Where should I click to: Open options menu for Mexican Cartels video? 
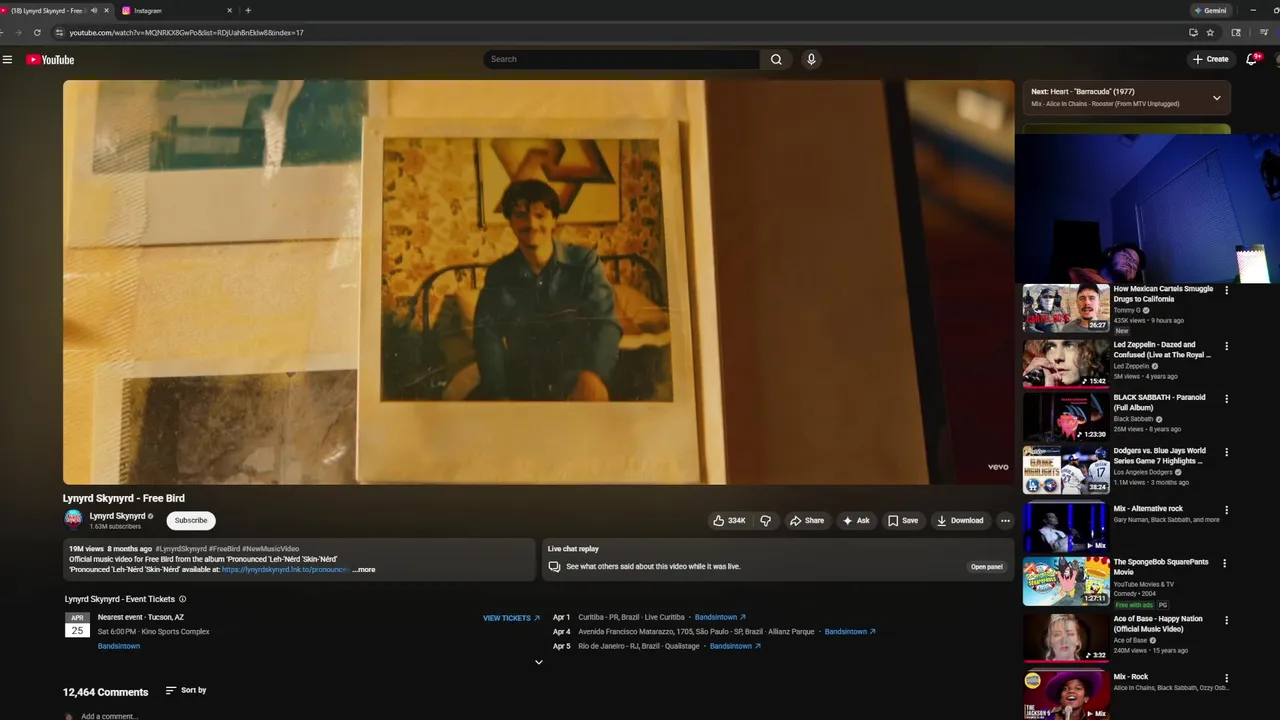tap(1226, 291)
